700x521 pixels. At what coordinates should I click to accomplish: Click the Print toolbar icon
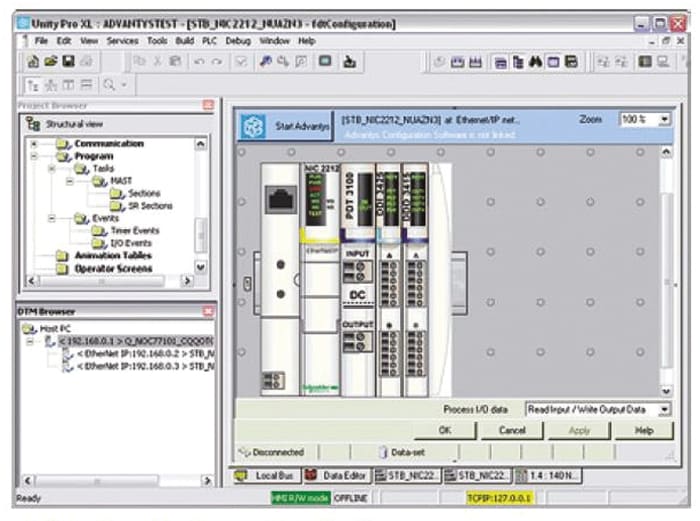87,61
